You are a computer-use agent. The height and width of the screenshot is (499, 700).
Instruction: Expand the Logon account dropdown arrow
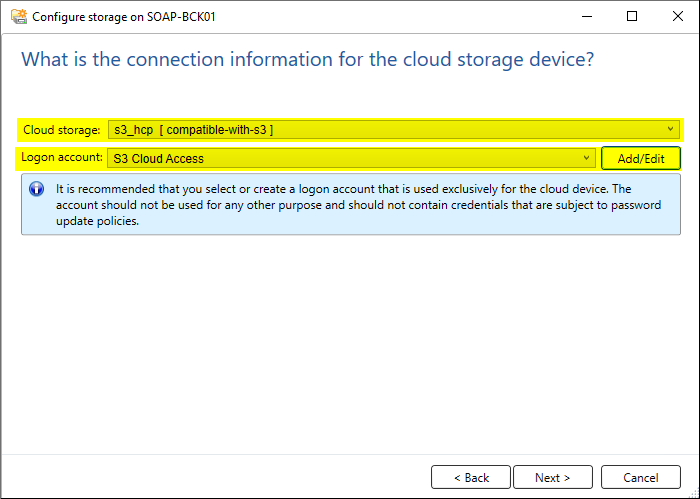[x=587, y=158]
